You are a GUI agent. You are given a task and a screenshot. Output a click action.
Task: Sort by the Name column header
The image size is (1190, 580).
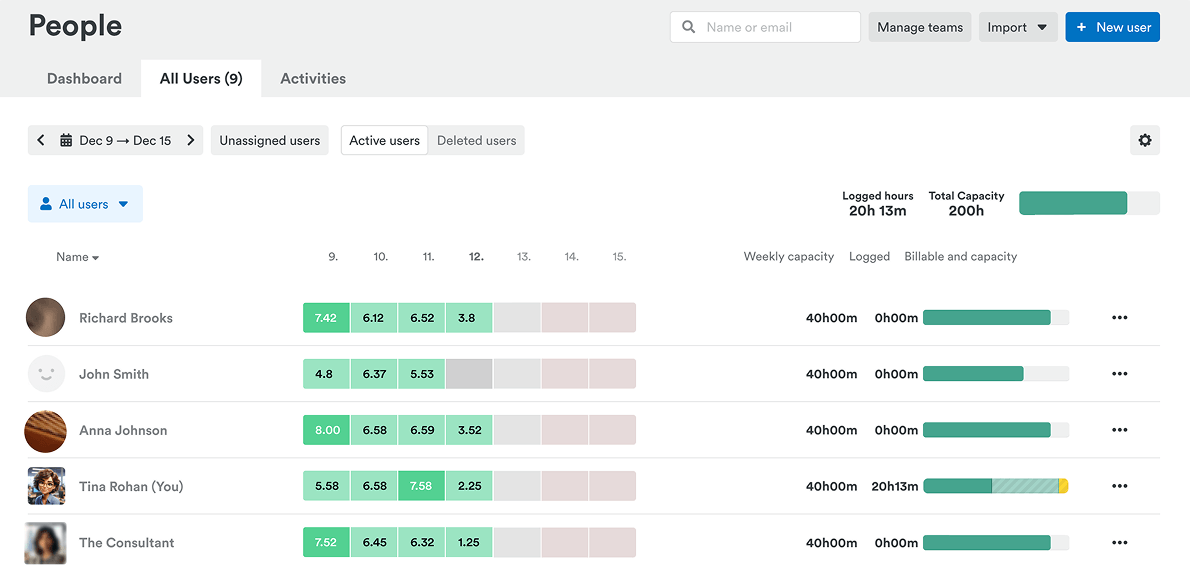(77, 257)
